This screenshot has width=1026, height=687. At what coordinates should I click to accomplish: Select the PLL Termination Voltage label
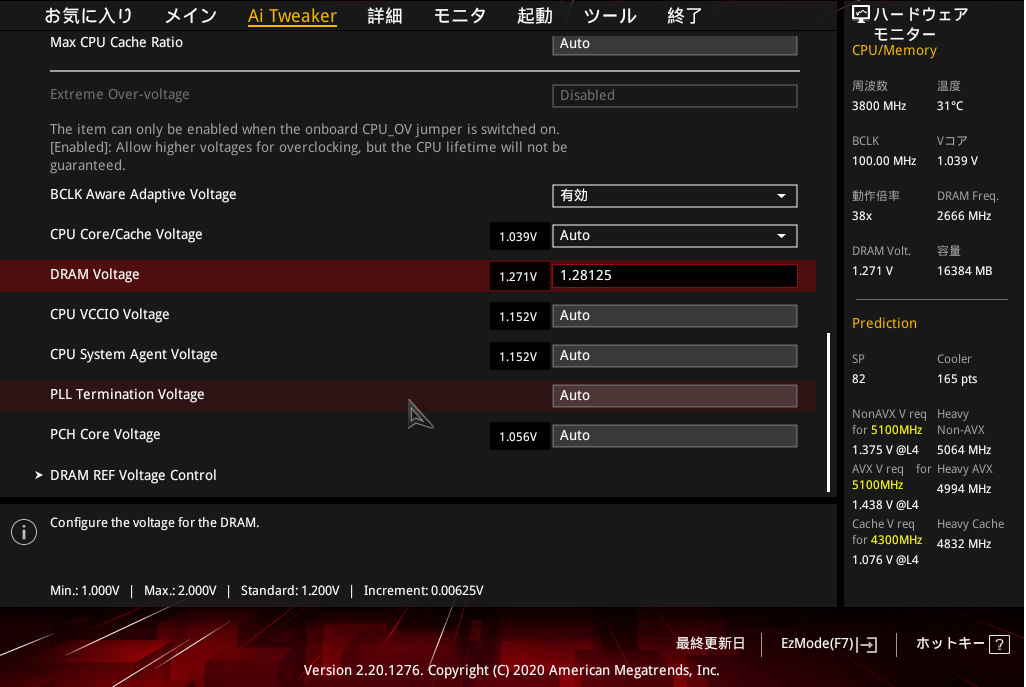point(127,394)
